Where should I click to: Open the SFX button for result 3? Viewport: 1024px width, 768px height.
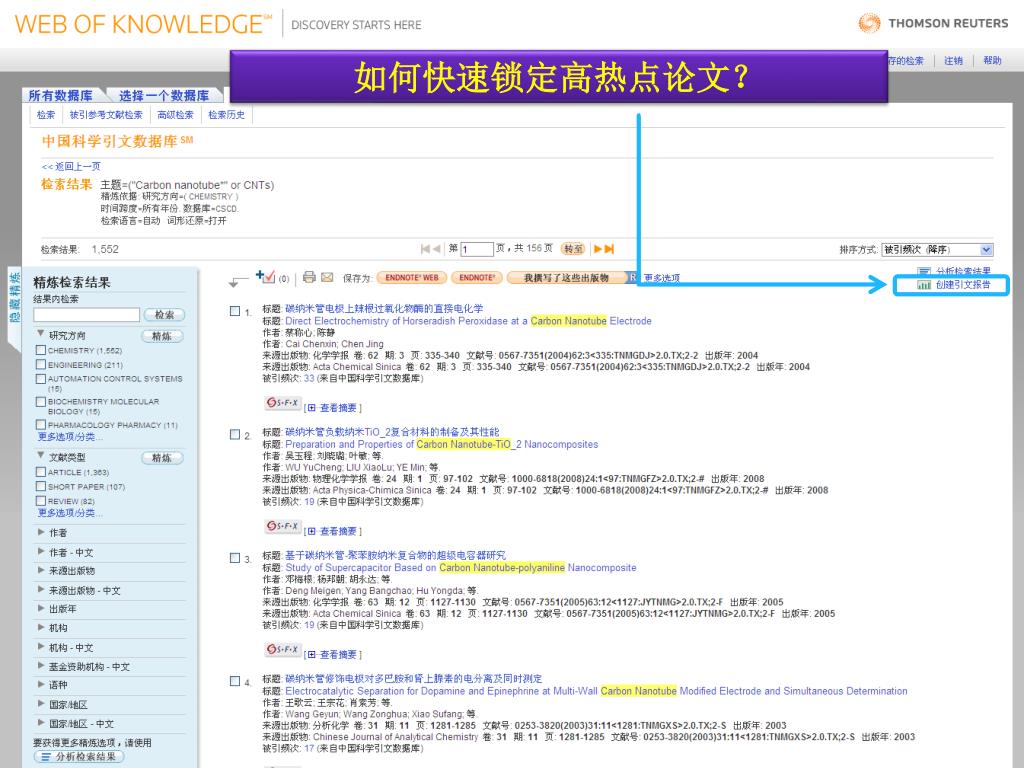283,650
